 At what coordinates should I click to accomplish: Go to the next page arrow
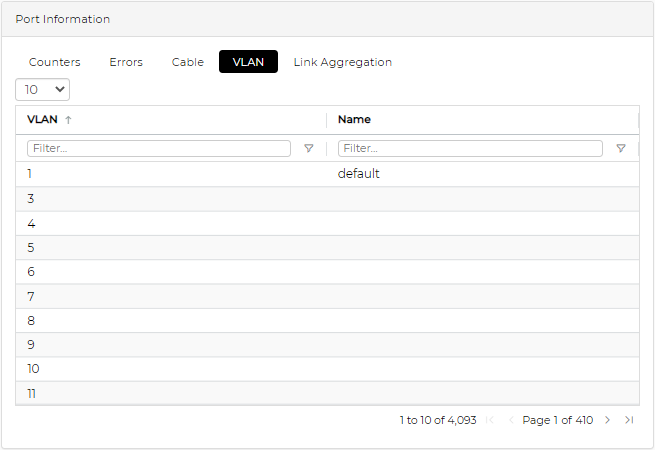pyautogui.click(x=607, y=420)
